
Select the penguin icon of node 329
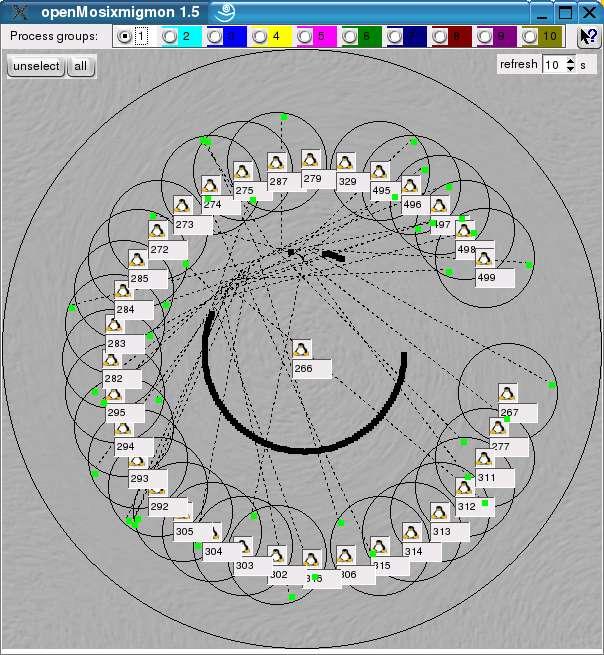345,162
